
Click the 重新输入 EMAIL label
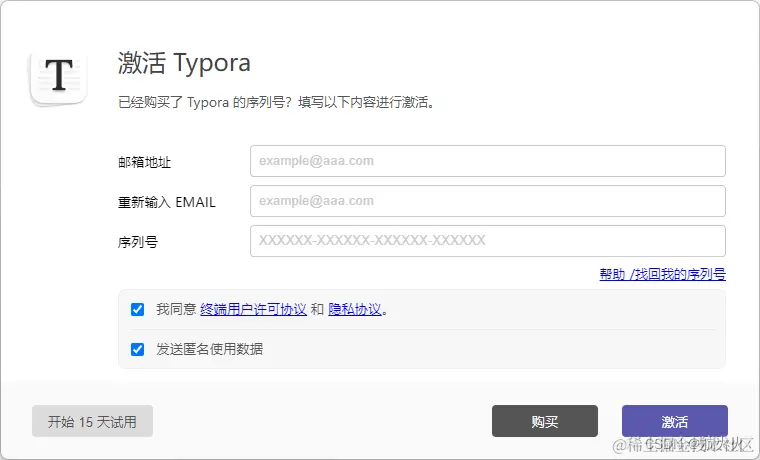pyautogui.click(x=167, y=202)
